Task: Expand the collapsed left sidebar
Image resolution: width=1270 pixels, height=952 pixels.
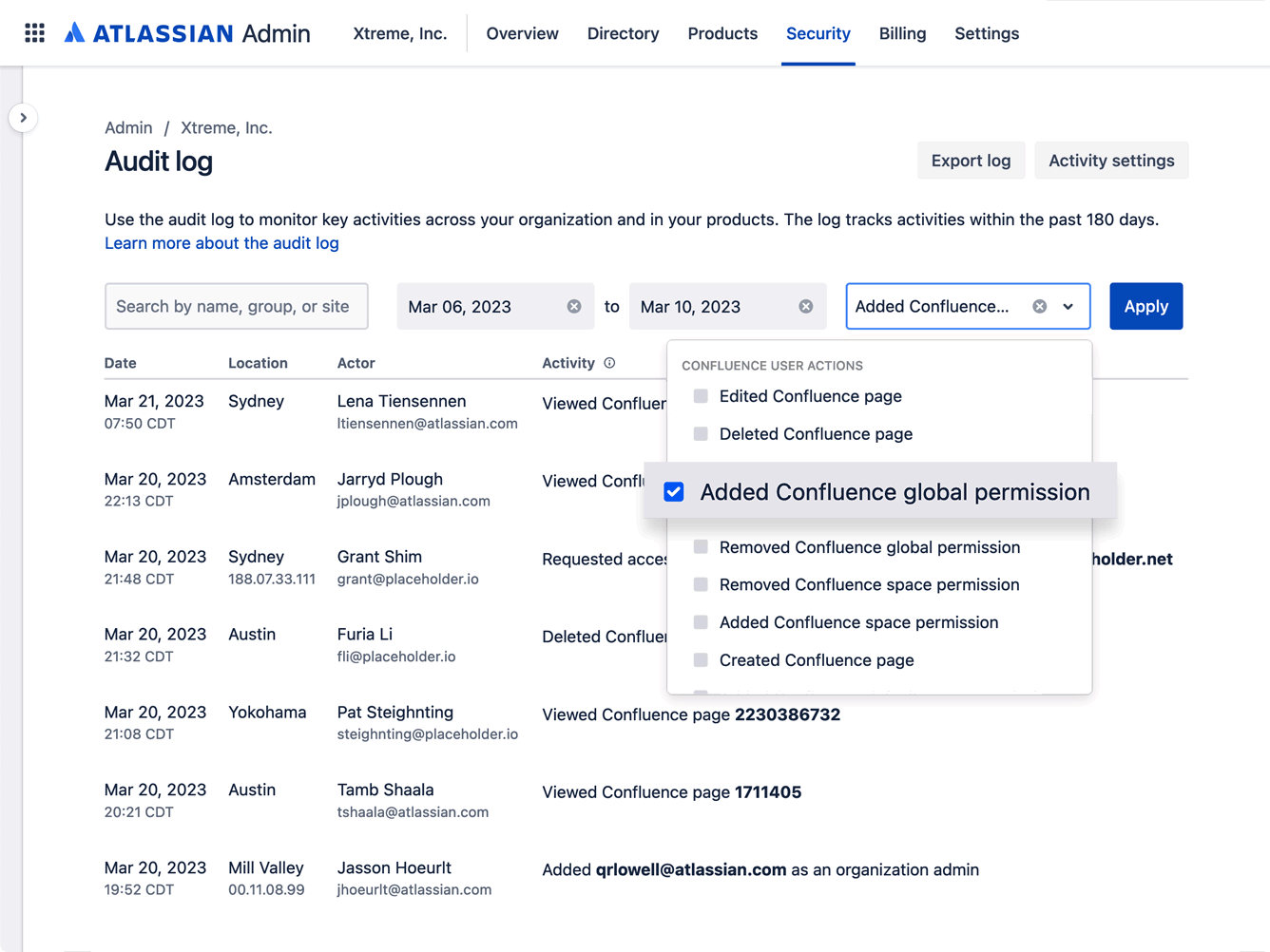Action: tap(23, 117)
